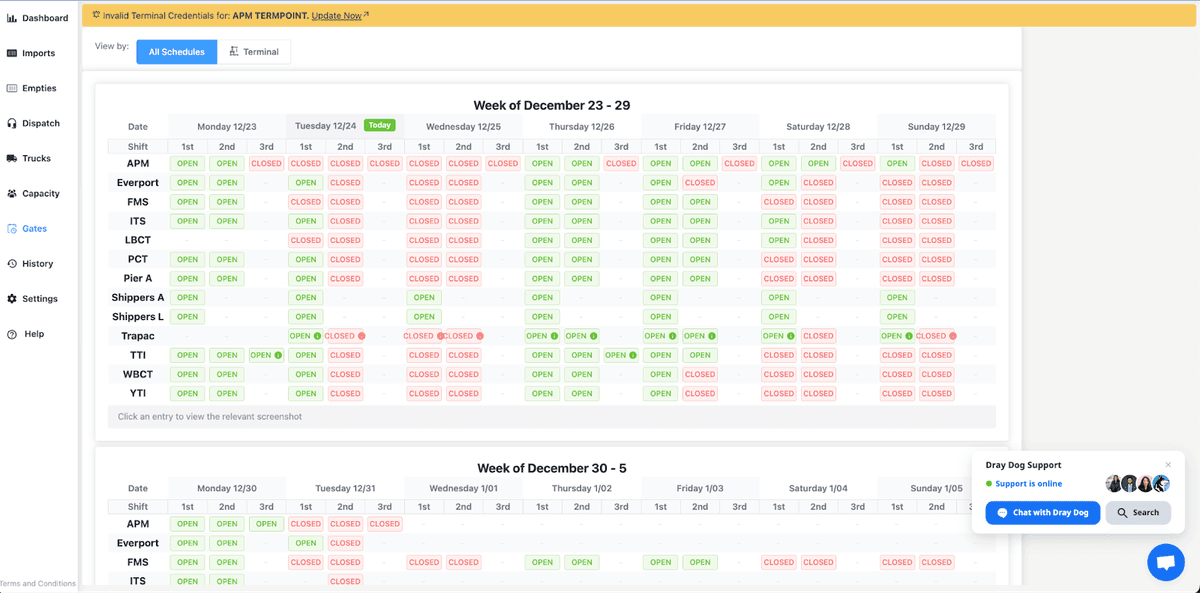Screen dimensions: 1200x593
Task: Open the Dashboard sidebar icon
Action: [12, 18]
